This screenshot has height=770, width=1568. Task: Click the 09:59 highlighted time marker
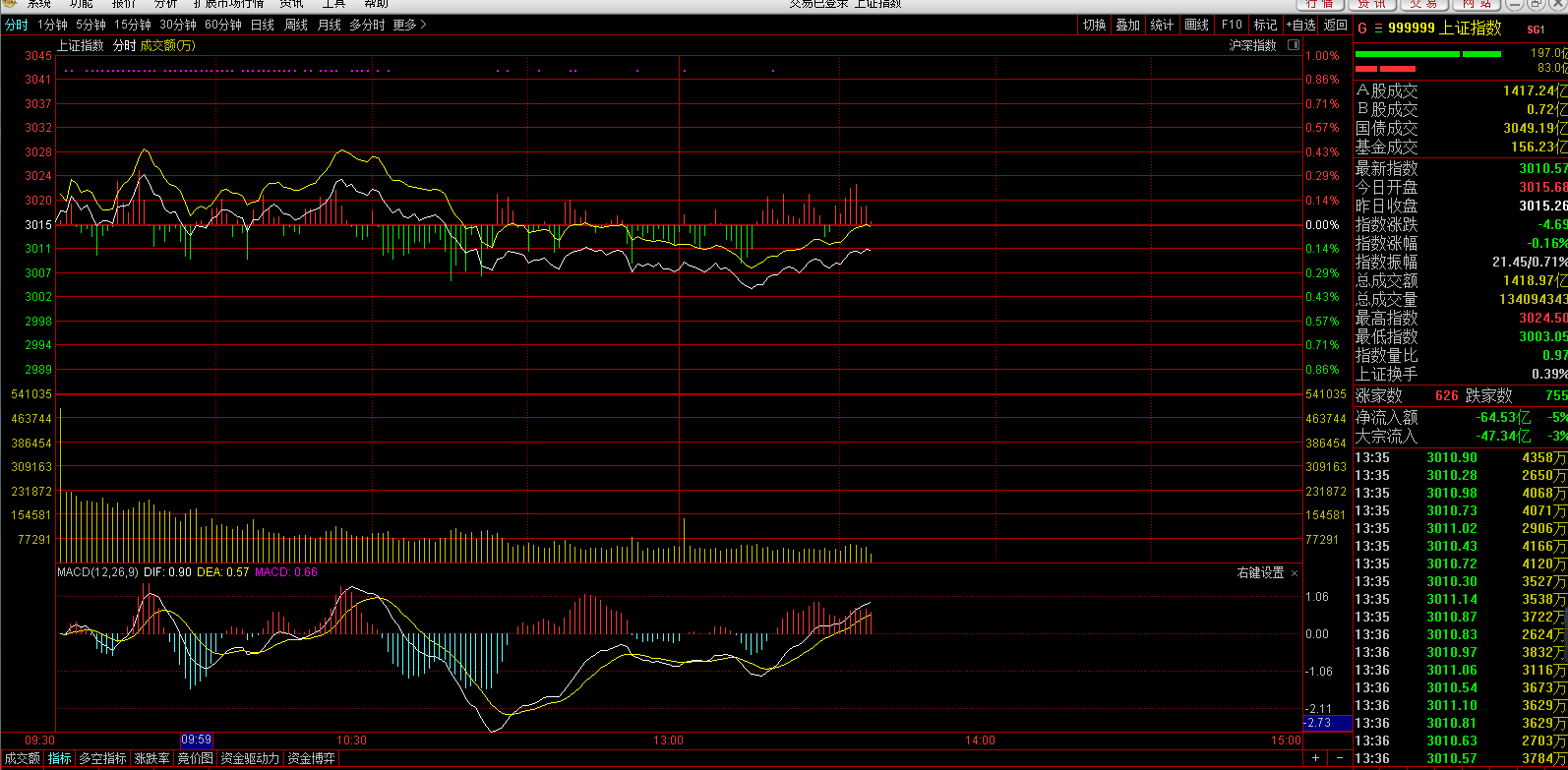pos(196,740)
